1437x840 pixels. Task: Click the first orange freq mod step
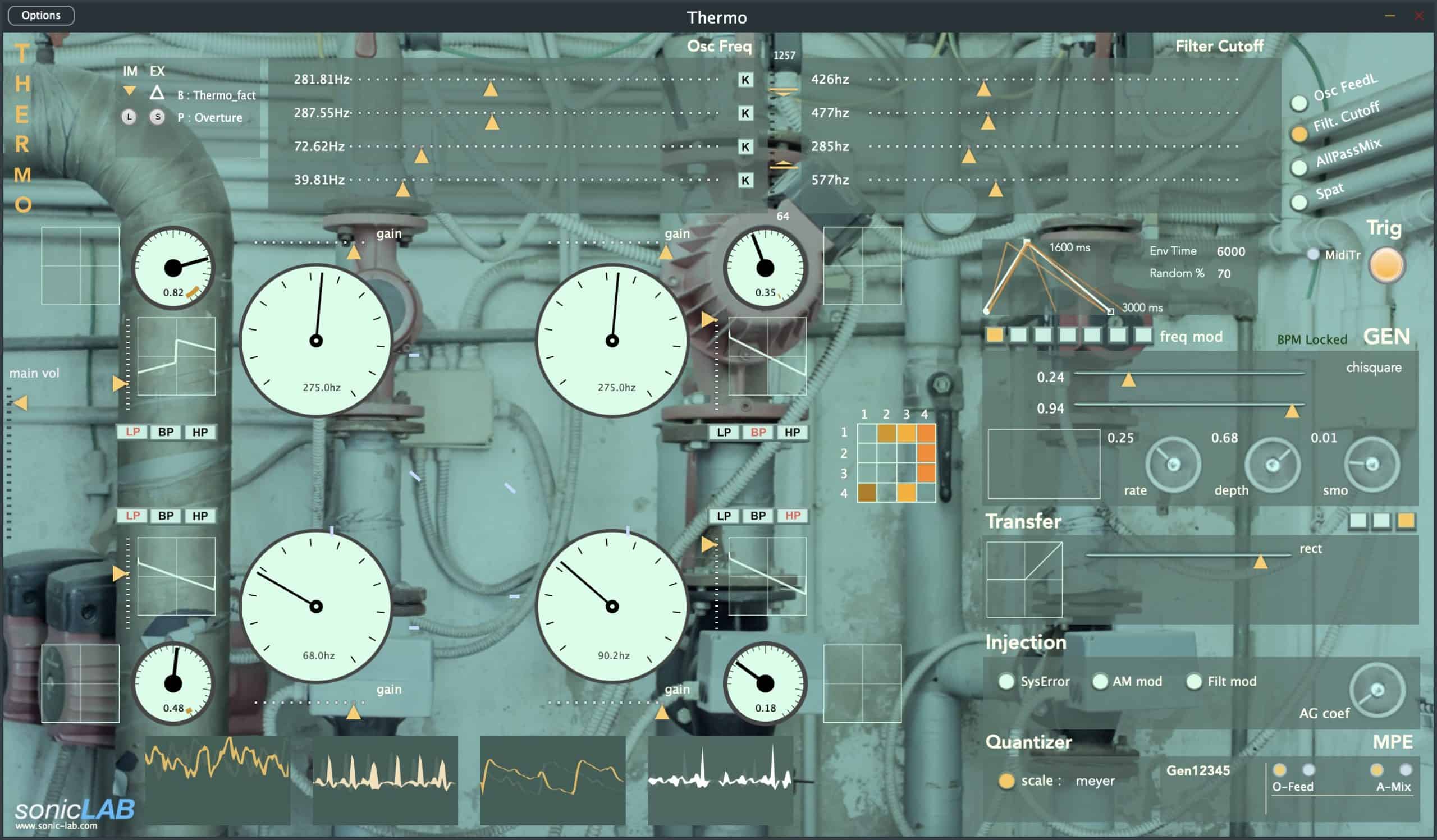coord(995,335)
